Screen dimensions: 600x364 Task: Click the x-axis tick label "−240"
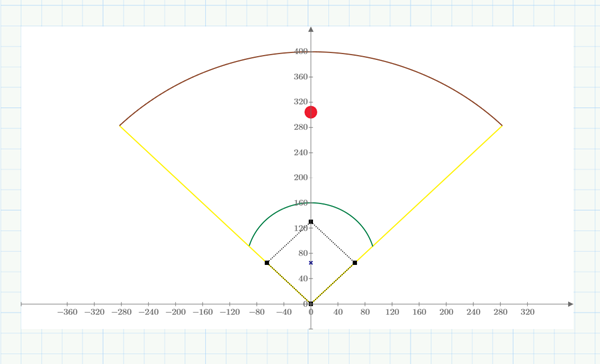148,312
